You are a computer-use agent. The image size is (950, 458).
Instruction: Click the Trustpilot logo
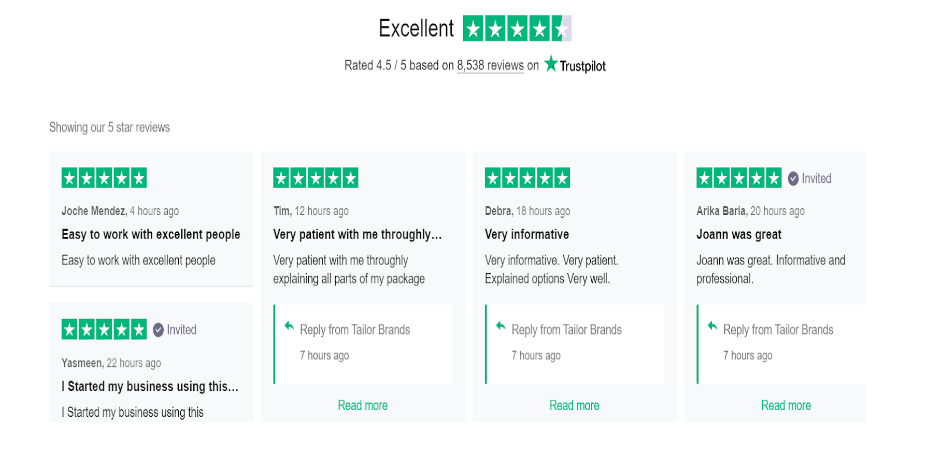(x=574, y=65)
